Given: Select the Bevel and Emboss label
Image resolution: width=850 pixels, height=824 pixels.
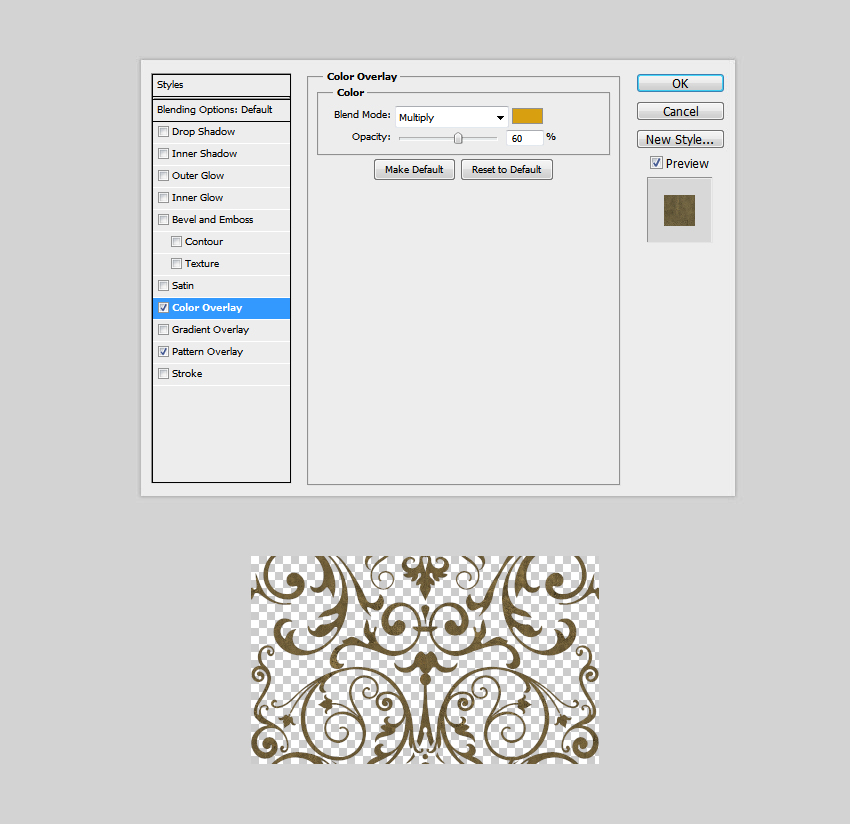Looking at the screenshot, I should [x=212, y=220].
